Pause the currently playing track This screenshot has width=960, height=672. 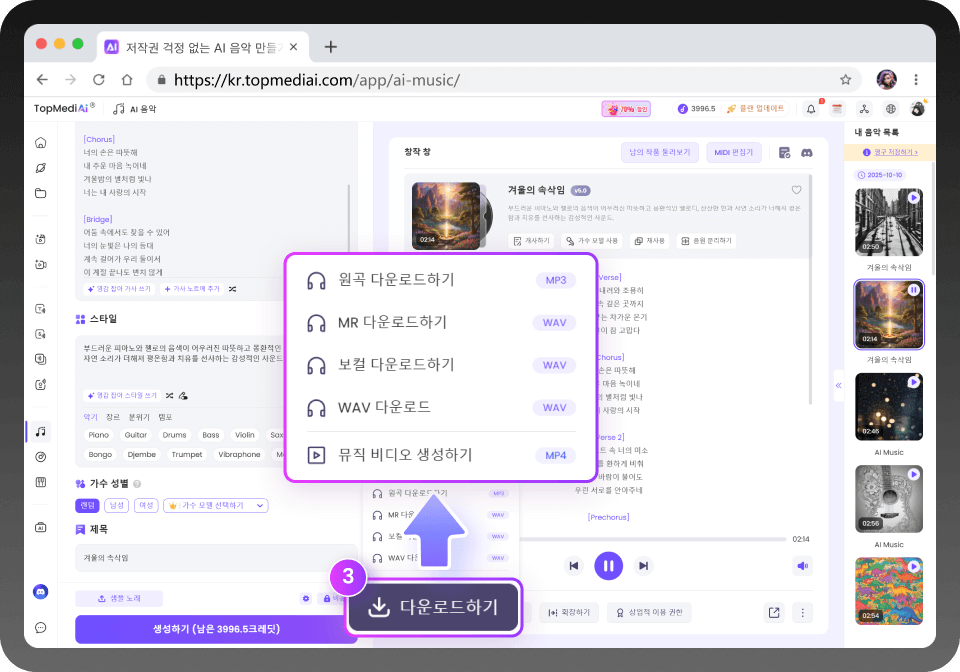pos(609,565)
